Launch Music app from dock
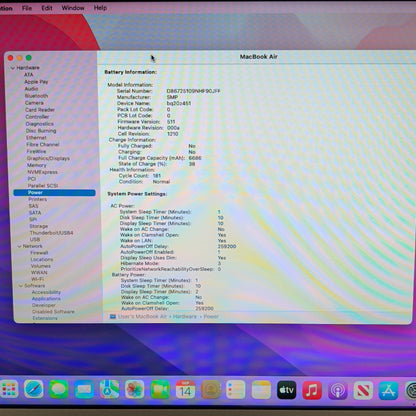The image size is (416, 416). click(x=312, y=390)
